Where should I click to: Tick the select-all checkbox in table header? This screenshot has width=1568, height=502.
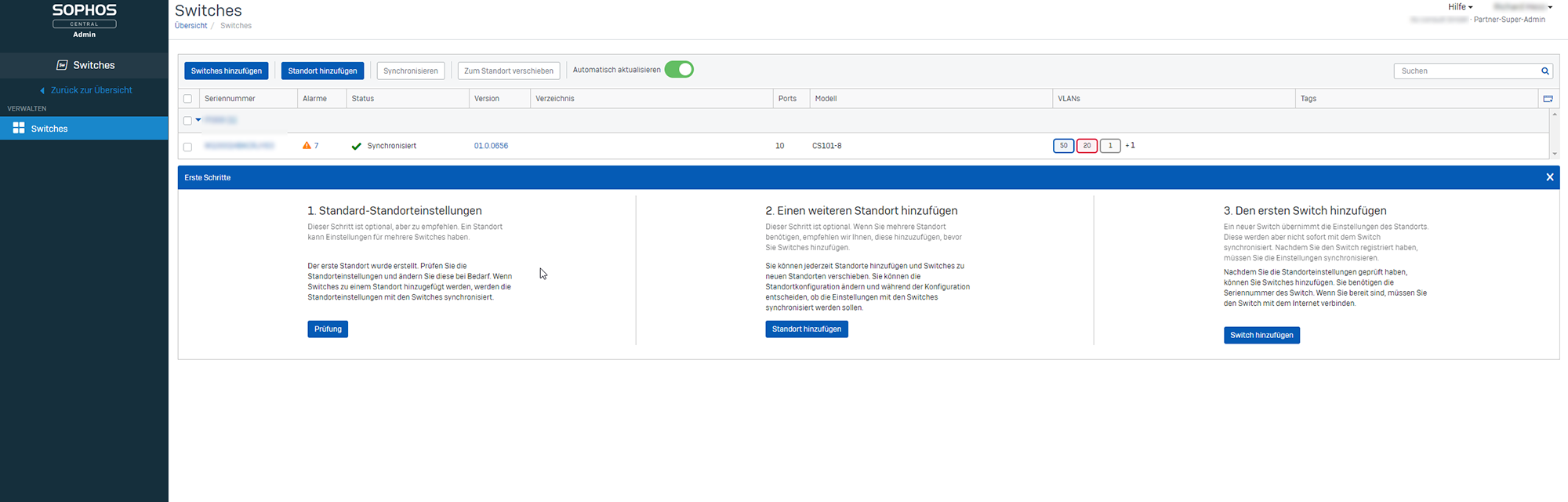(x=187, y=99)
